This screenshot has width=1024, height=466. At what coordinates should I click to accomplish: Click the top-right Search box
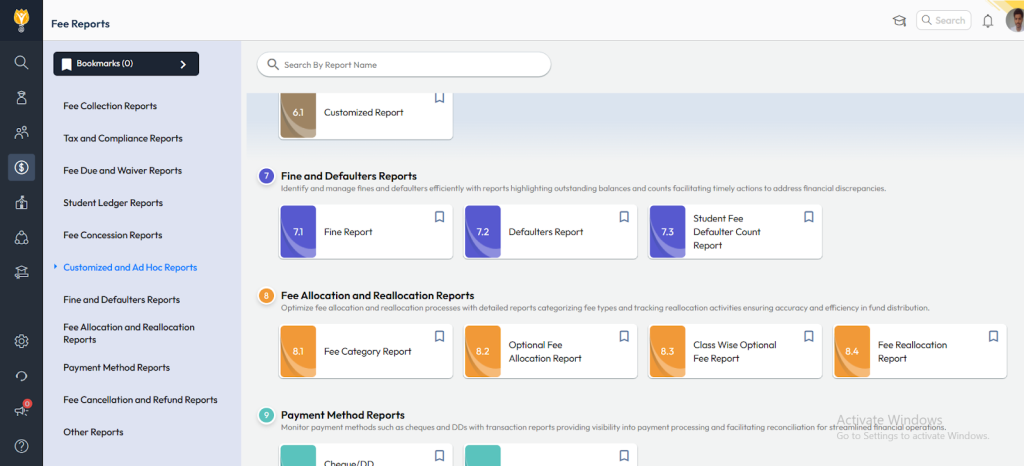[944, 20]
